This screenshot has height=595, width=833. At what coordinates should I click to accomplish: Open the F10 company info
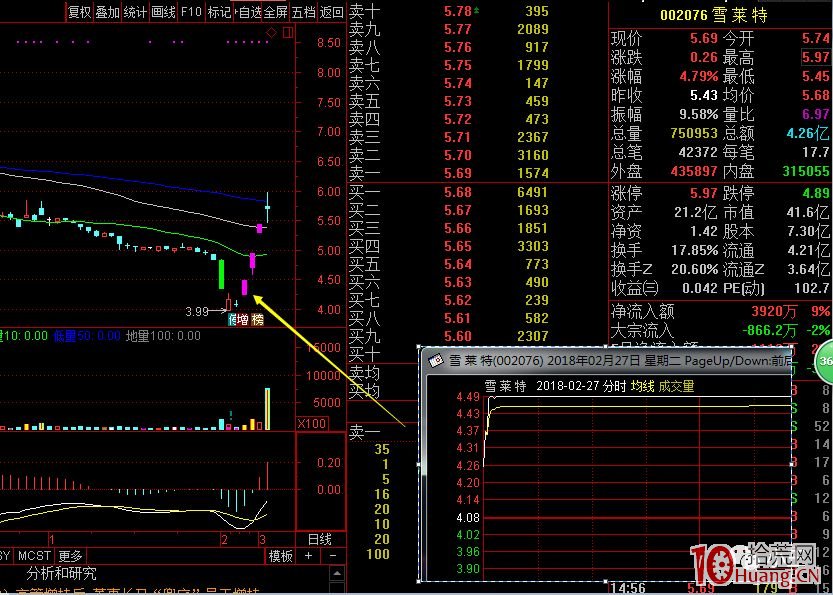[x=191, y=12]
